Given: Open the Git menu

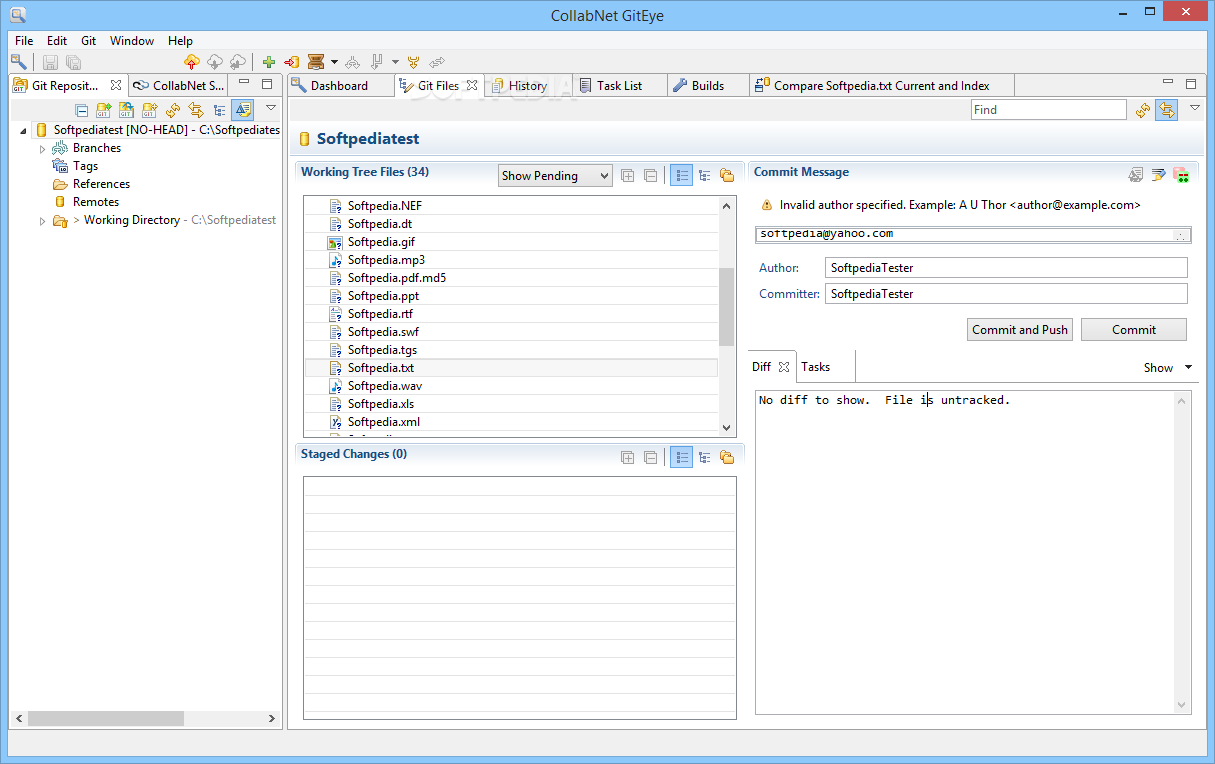Looking at the screenshot, I should coord(89,41).
